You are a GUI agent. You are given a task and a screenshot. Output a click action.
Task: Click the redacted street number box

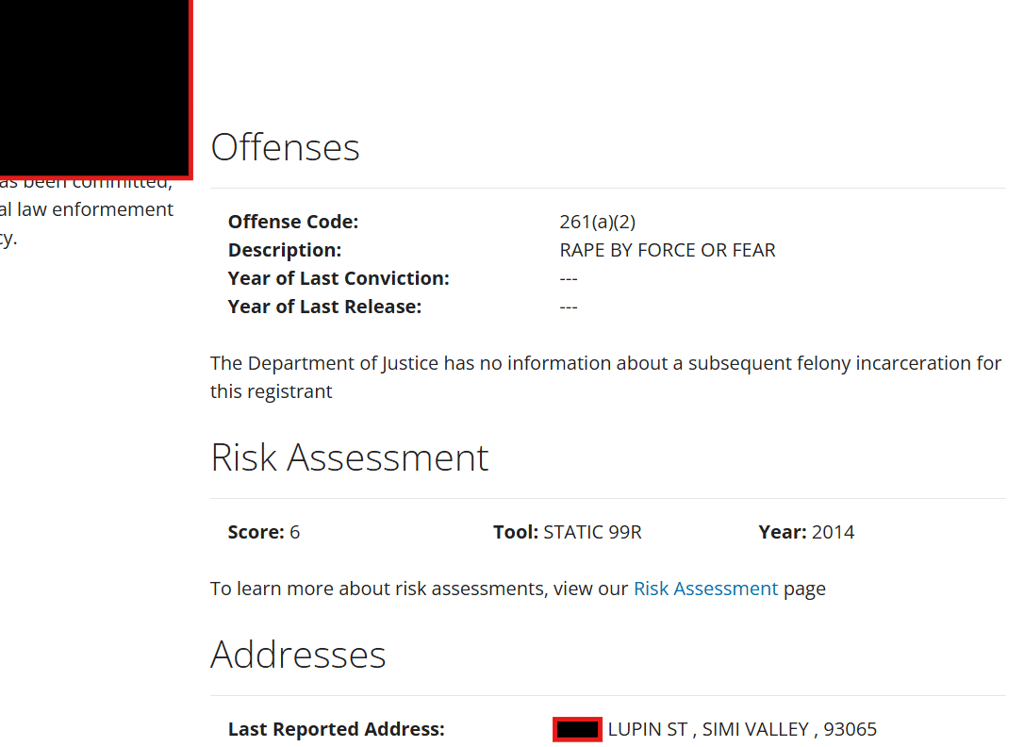coord(577,729)
